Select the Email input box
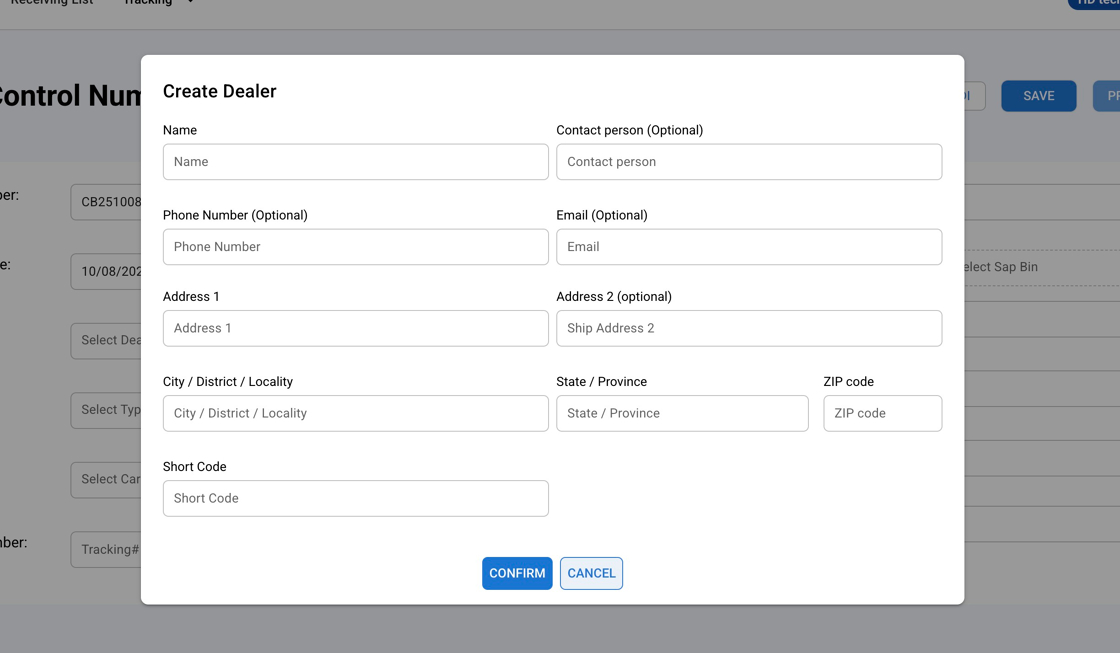The image size is (1120, 653). (x=748, y=247)
